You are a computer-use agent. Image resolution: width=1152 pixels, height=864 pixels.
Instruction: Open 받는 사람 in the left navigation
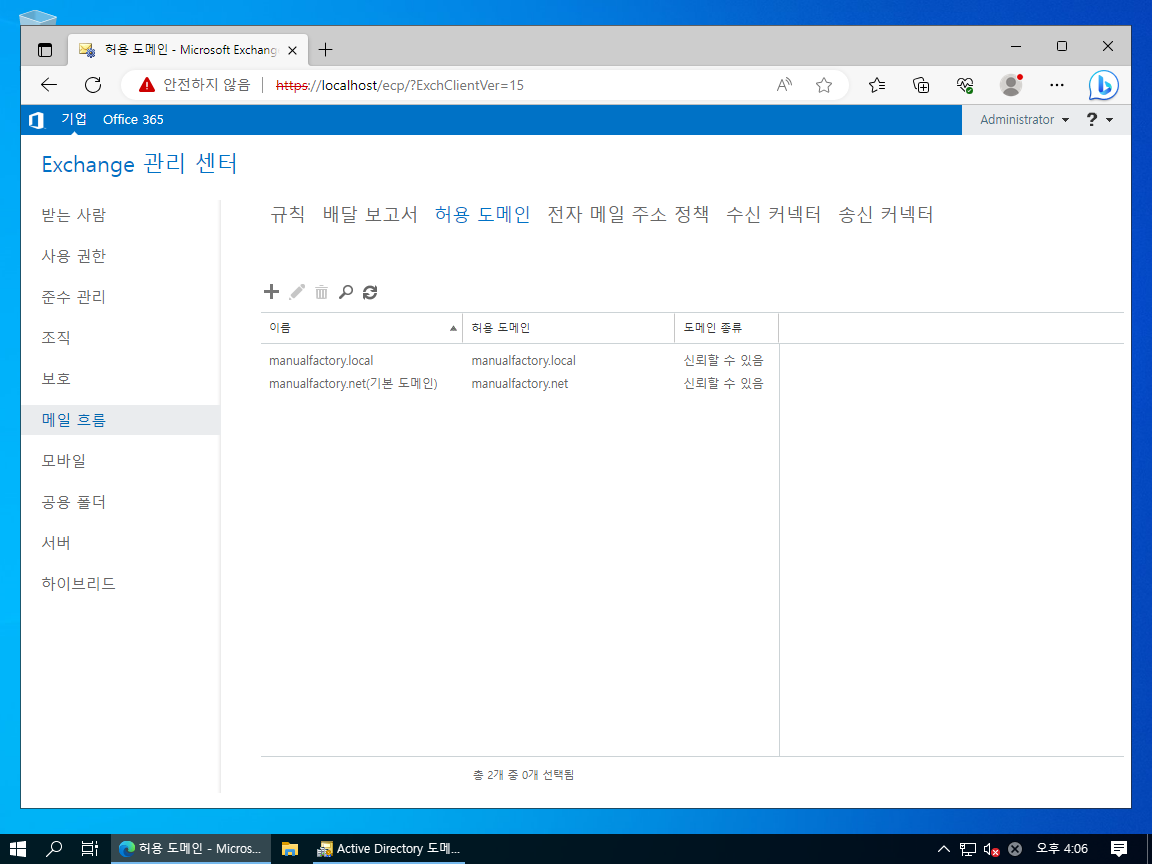[x=73, y=215]
